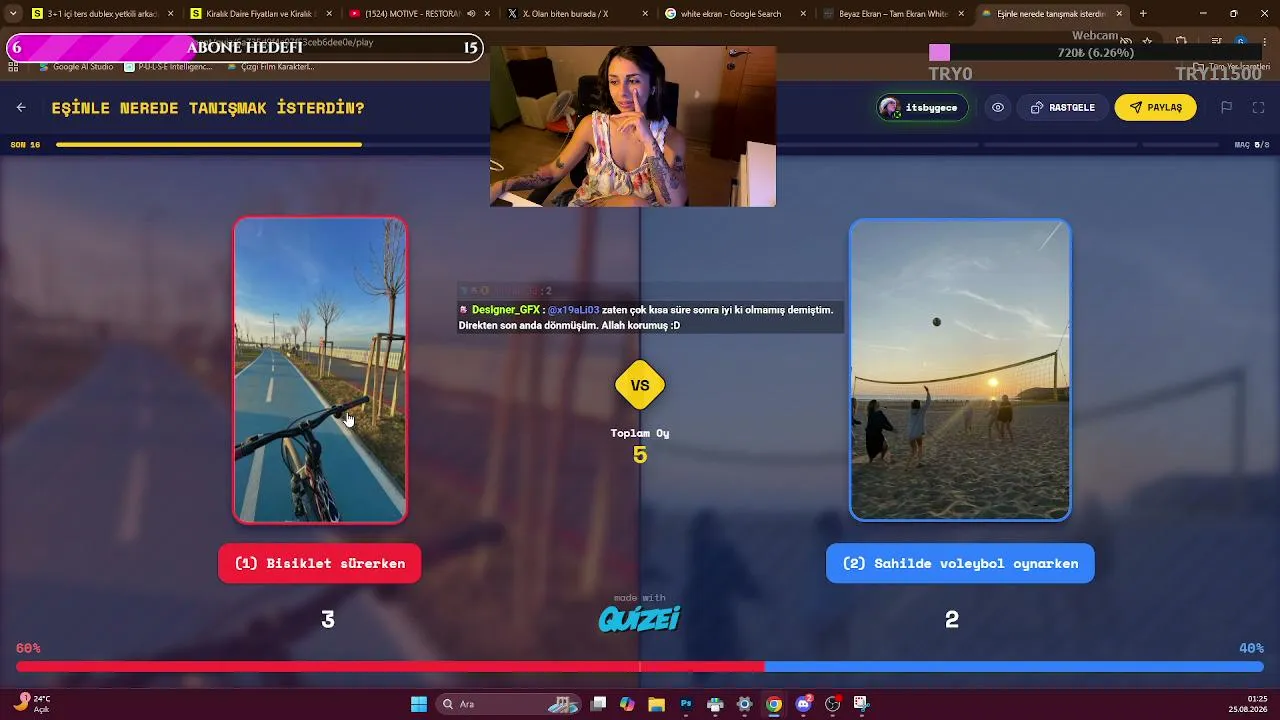This screenshot has height=720, width=1280.
Task: Go back with the quiz back arrow
Action: click(21, 108)
